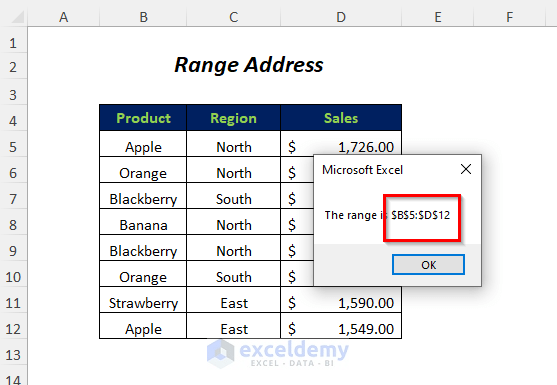Select the East cell in row 11

233,300
